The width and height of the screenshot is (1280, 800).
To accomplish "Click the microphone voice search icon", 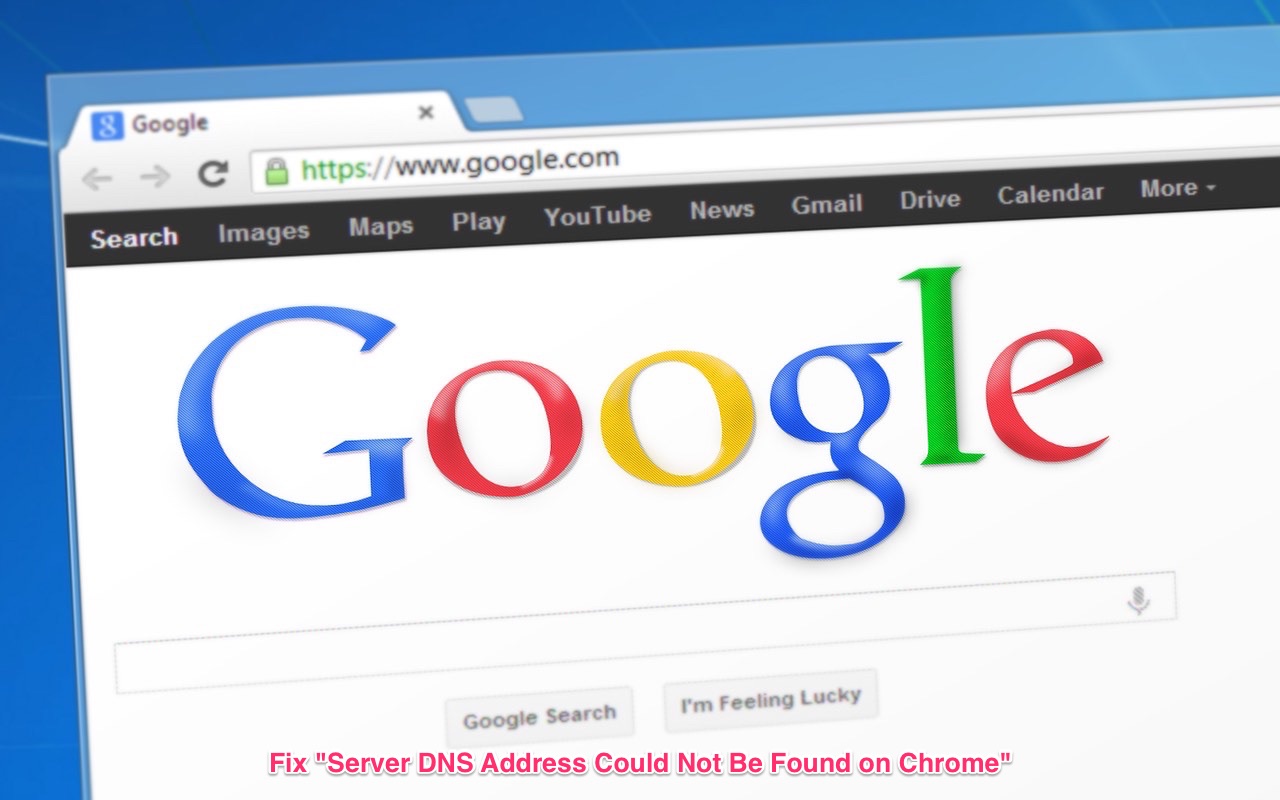I will 1138,600.
